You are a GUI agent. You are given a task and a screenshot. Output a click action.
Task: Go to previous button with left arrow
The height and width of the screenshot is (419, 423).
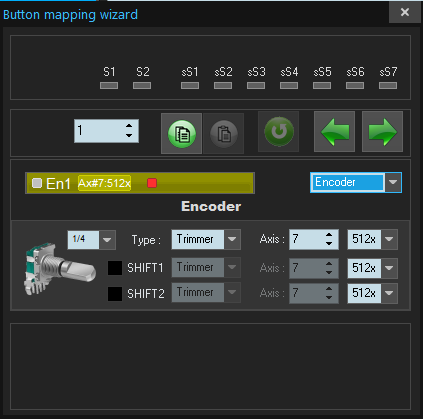334,132
